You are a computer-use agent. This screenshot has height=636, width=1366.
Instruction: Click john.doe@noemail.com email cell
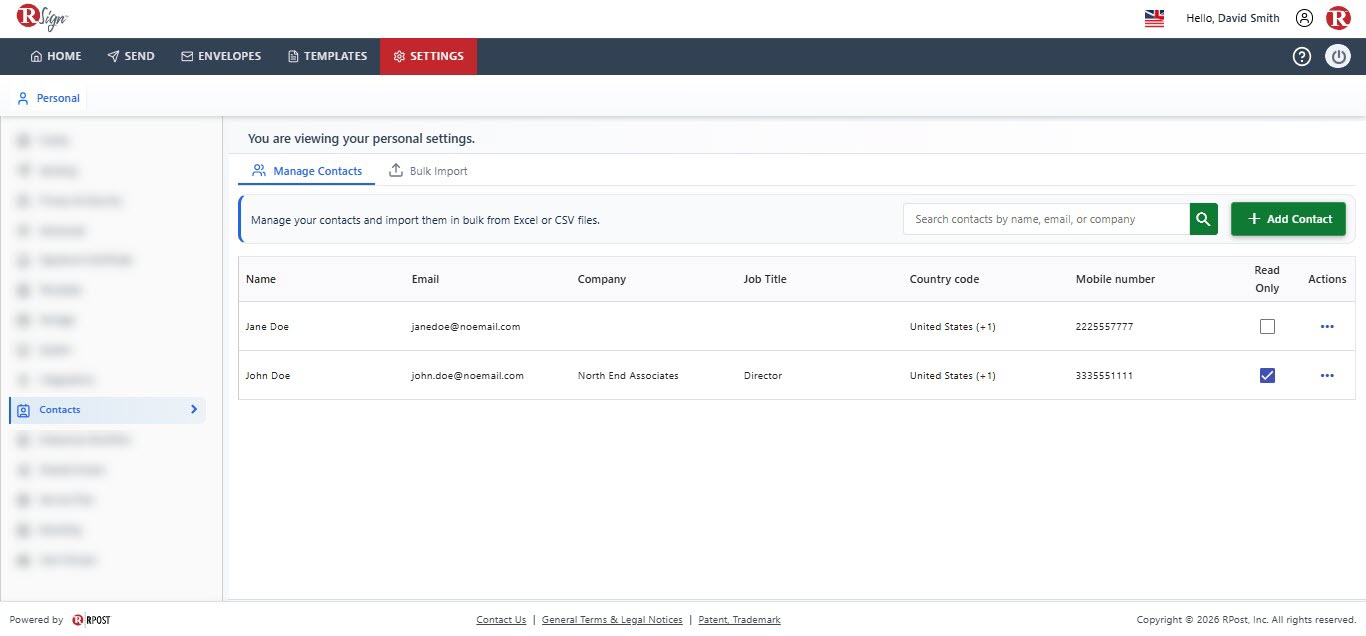468,376
